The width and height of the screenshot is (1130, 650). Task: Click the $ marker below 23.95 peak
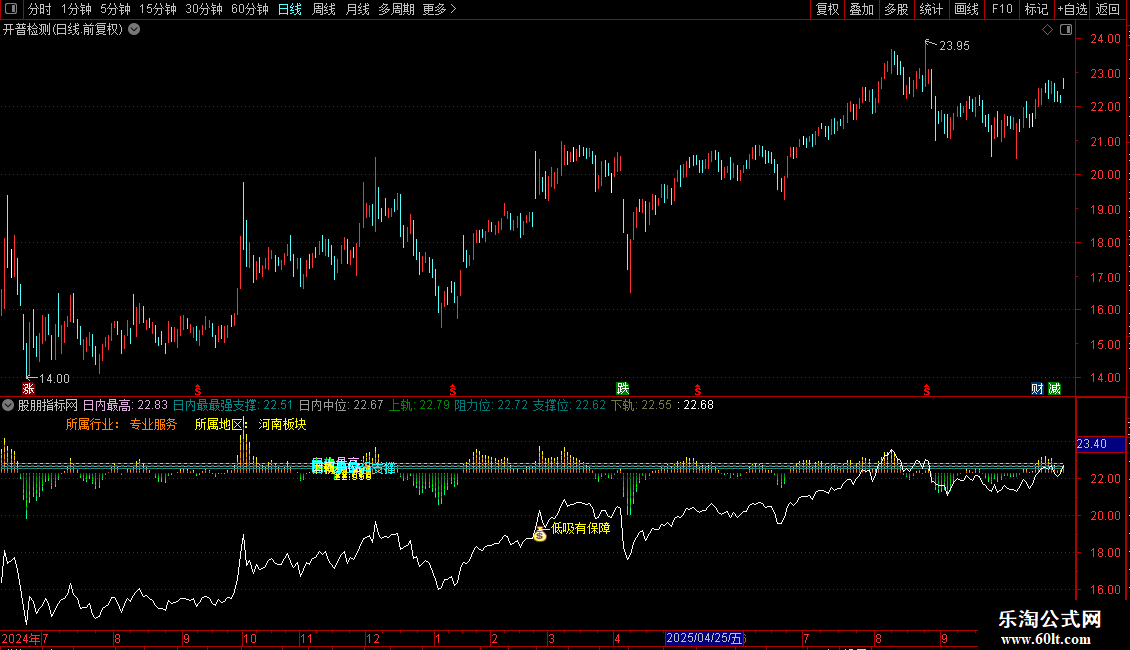point(927,390)
